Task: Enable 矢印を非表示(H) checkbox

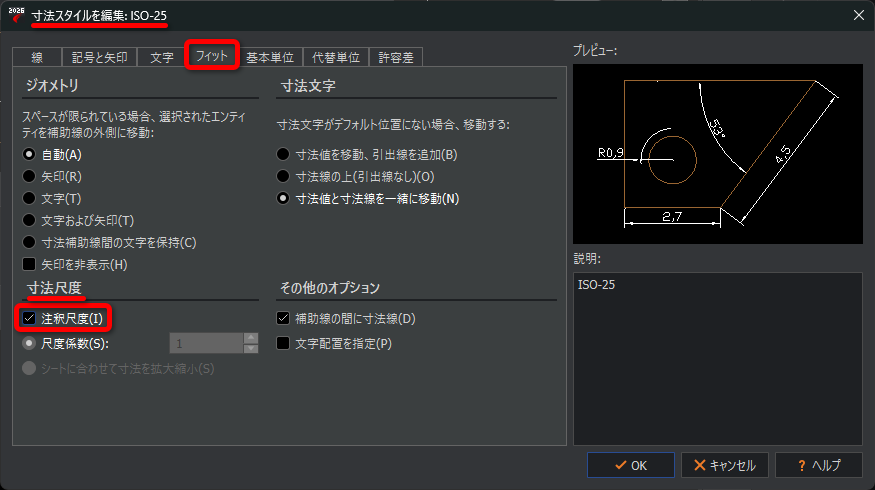Action: pyautogui.click(x=30, y=265)
